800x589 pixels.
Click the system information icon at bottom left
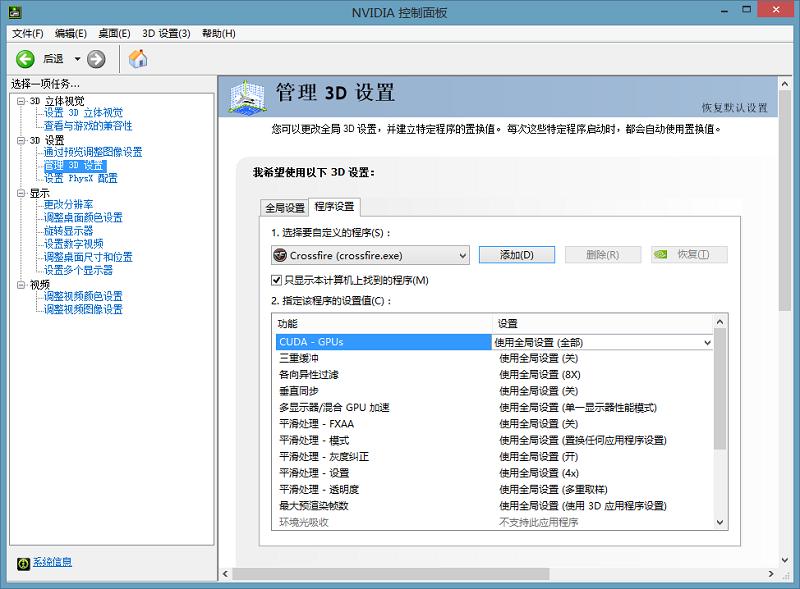(x=23, y=562)
